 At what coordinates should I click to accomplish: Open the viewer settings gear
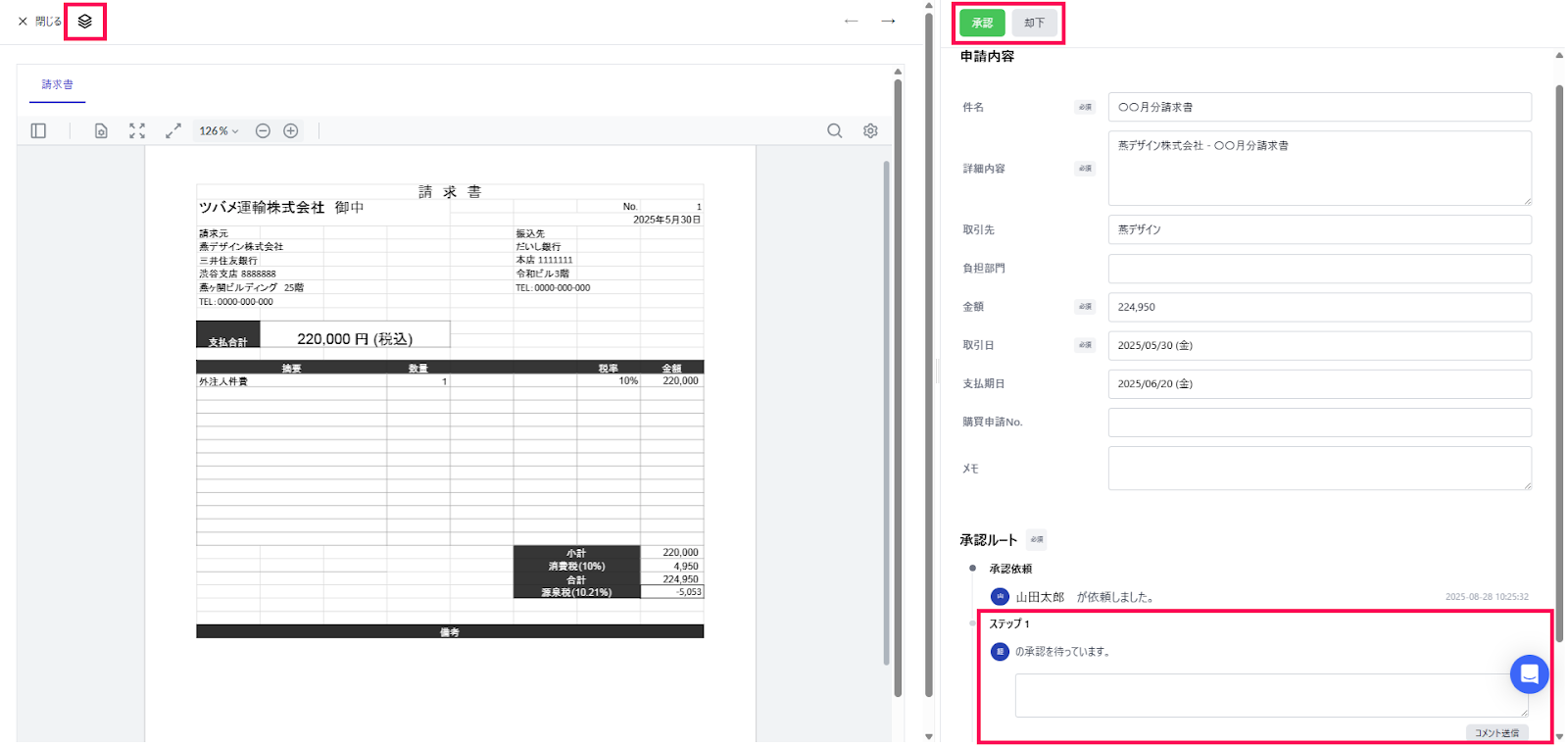pyautogui.click(x=870, y=131)
